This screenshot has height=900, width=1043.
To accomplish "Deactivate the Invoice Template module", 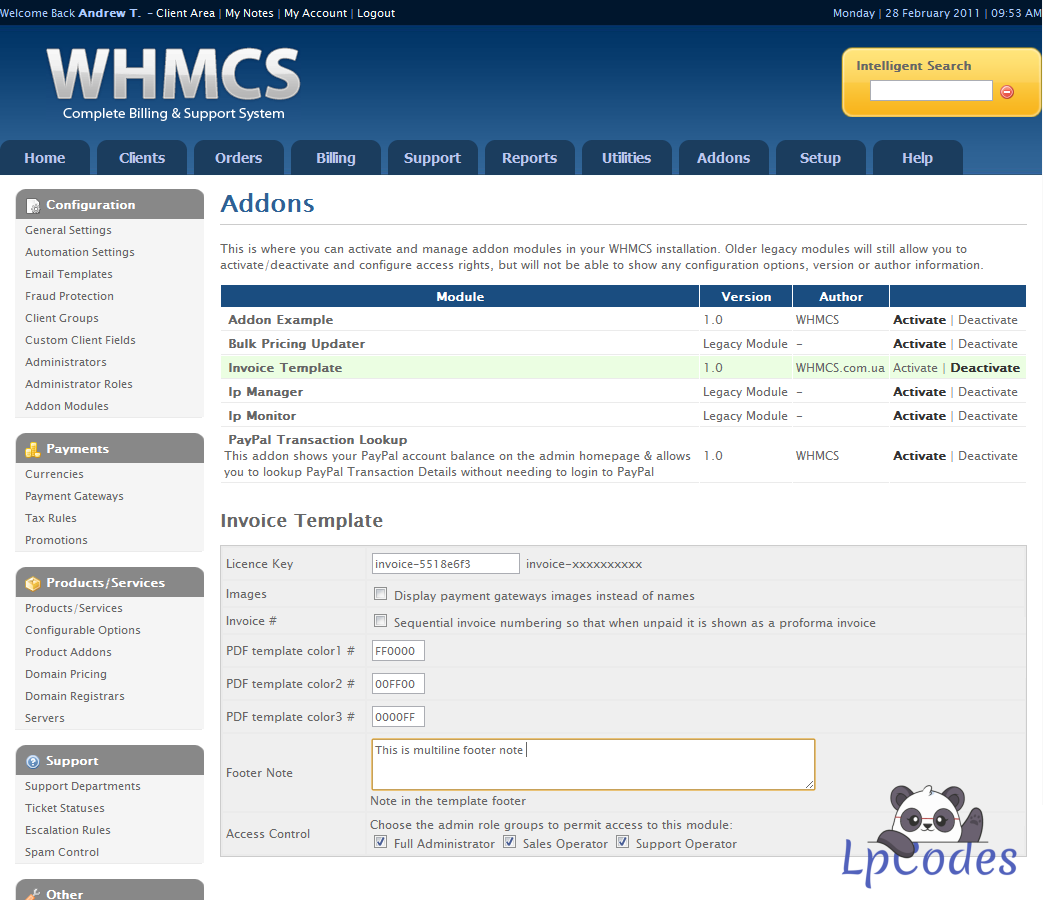I will (x=984, y=368).
